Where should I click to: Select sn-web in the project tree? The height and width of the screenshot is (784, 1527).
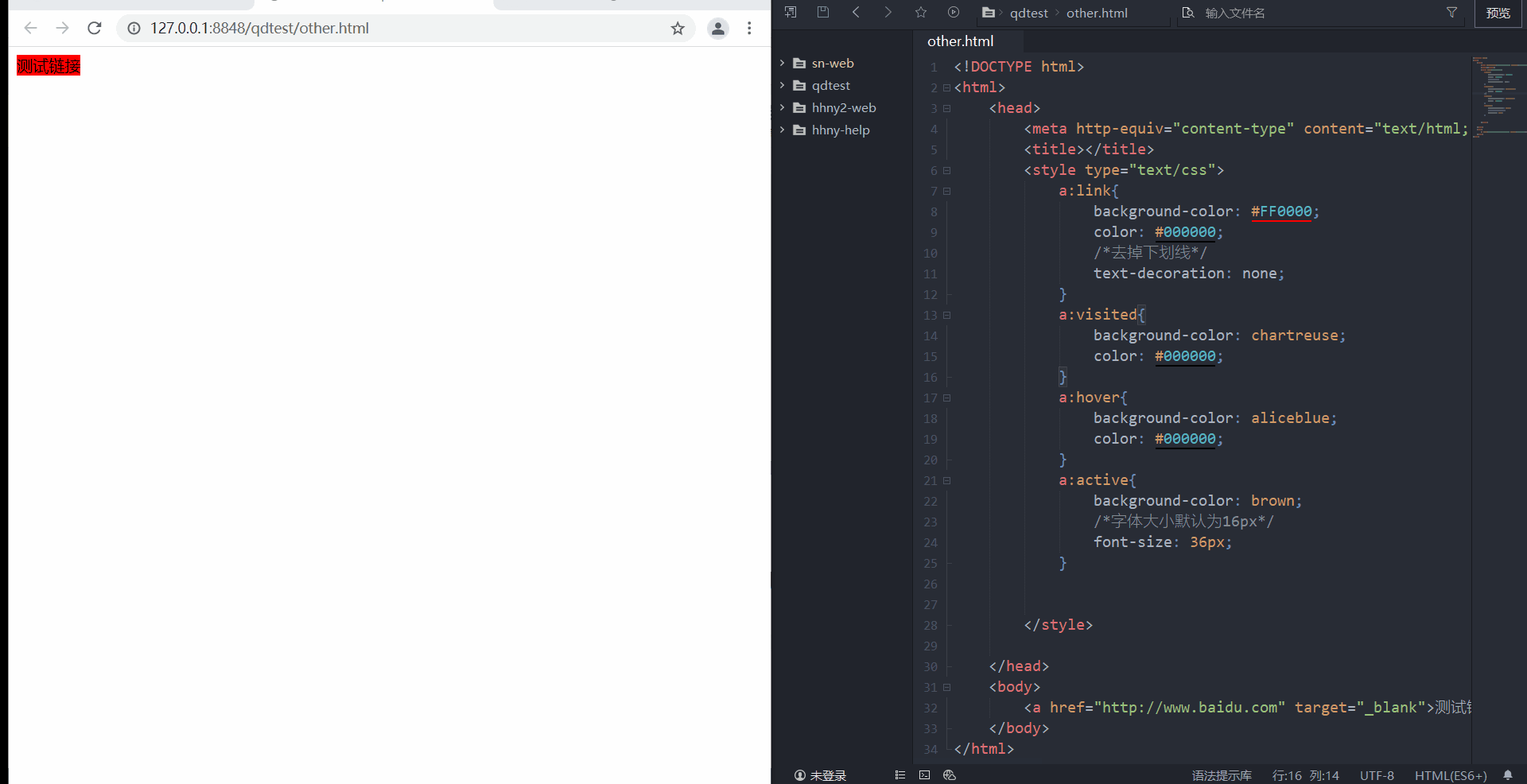pos(833,64)
